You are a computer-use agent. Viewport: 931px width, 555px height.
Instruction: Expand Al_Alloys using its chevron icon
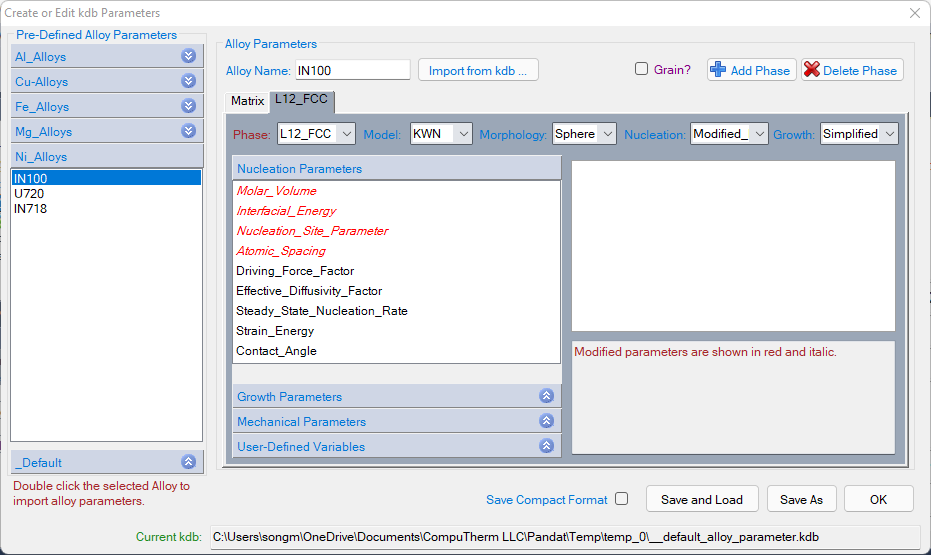pos(188,56)
